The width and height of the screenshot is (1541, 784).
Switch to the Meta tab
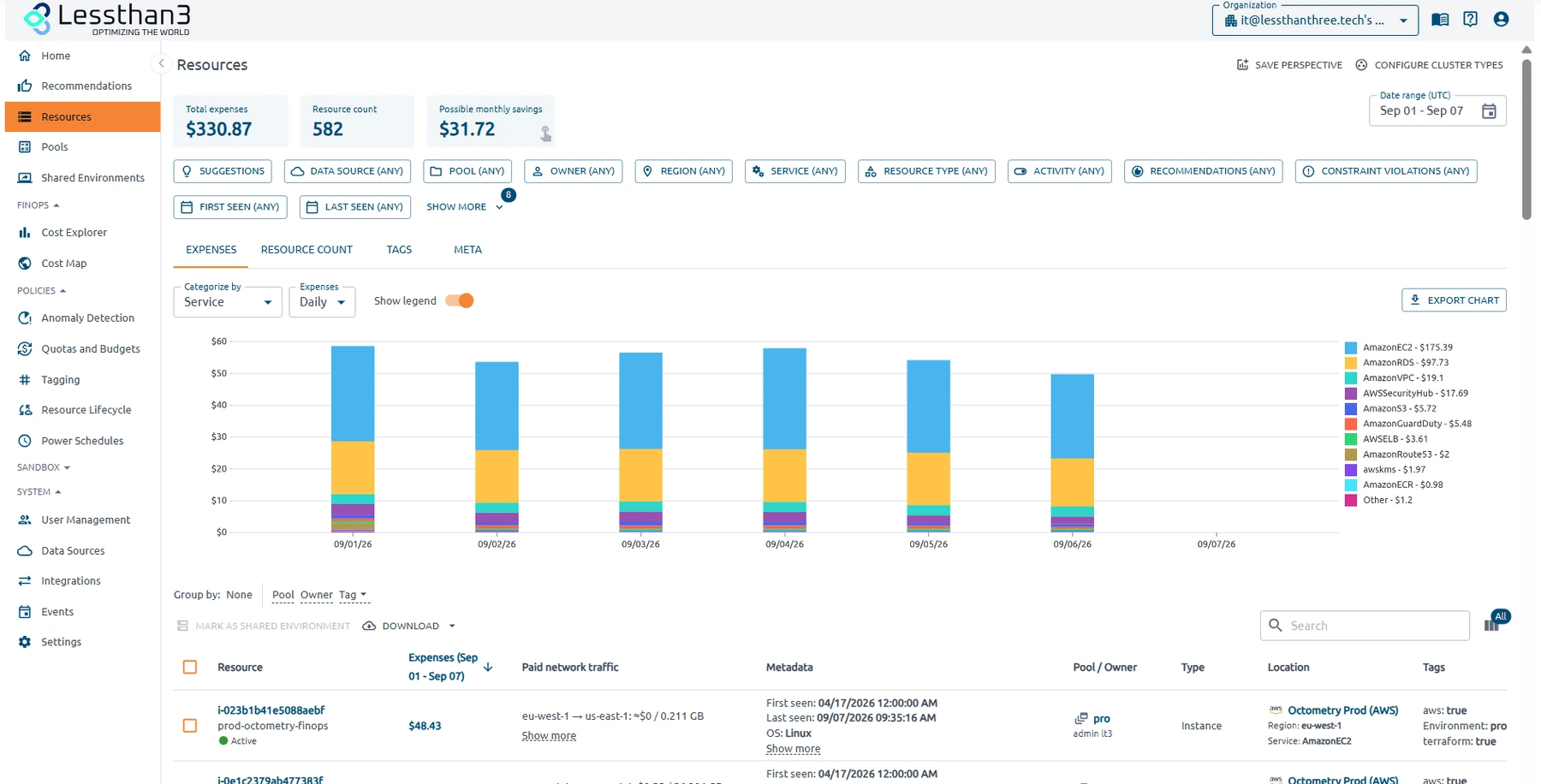(467, 250)
